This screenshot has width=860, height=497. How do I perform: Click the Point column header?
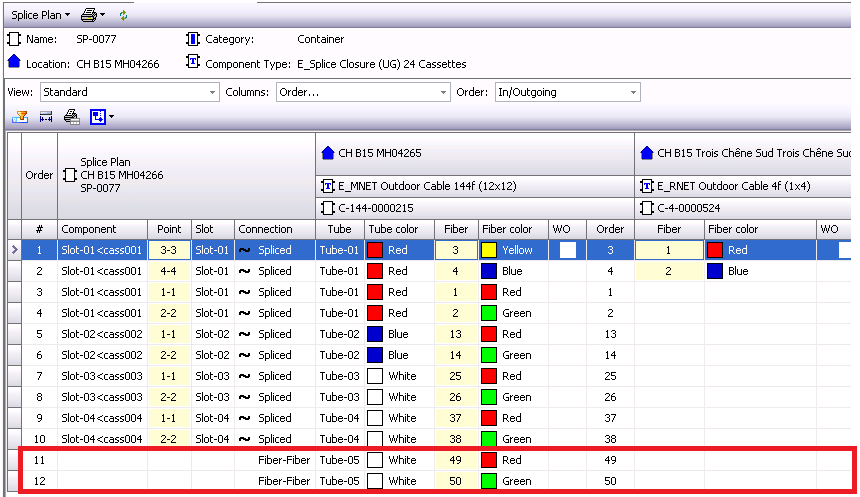169,229
